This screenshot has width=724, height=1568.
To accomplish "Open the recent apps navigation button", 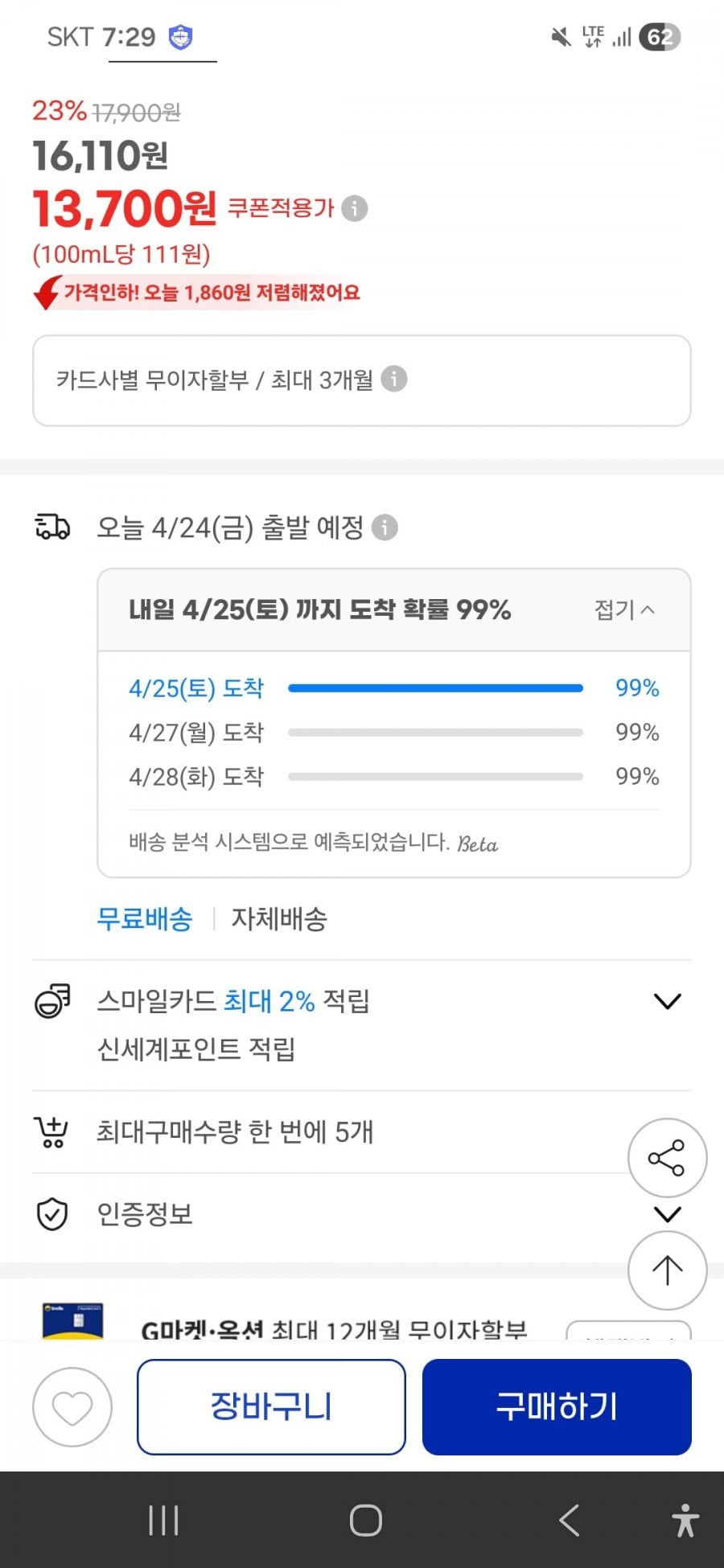I will click(x=163, y=1521).
